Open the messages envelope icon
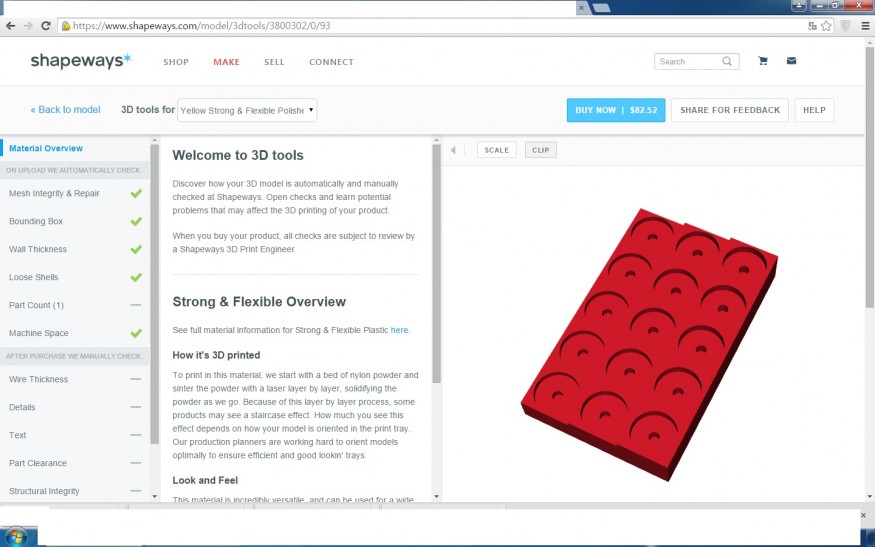Viewport: 875px width, 547px height. pyautogui.click(x=791, y=61)
